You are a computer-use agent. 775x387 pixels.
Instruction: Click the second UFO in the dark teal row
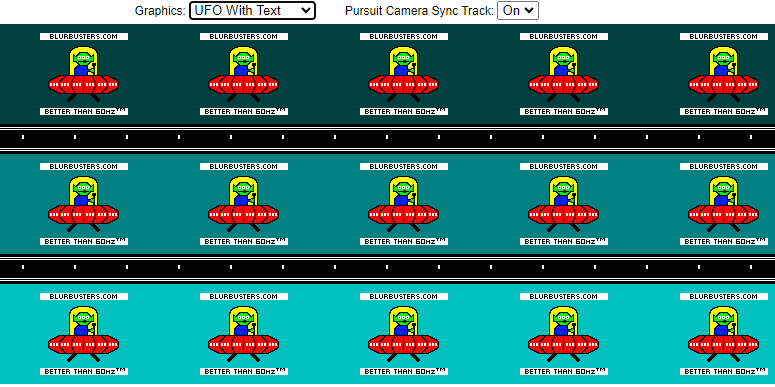click(x=244, y=74)
